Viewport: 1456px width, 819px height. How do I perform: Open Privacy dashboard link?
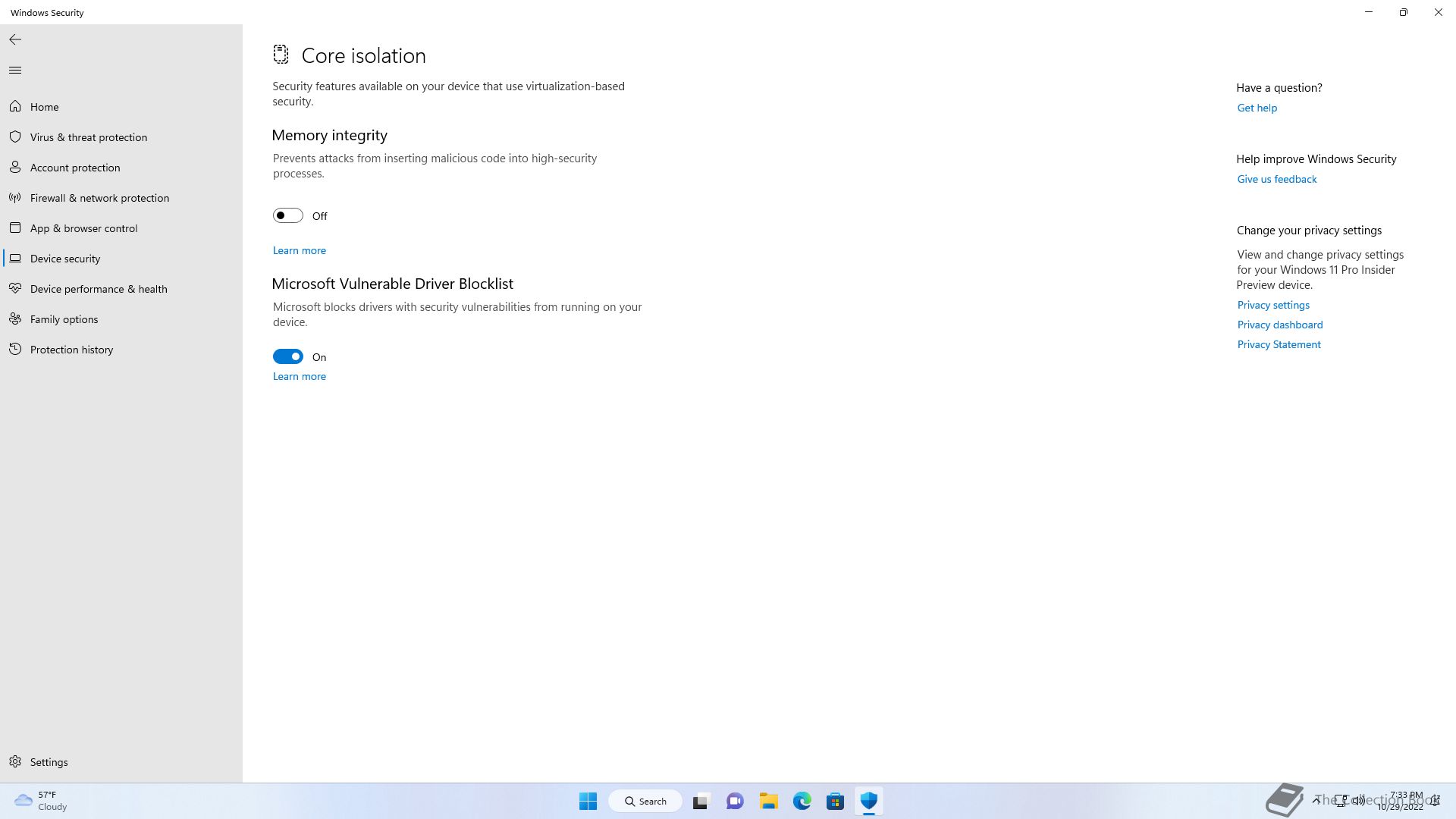tap(1279, 325)
